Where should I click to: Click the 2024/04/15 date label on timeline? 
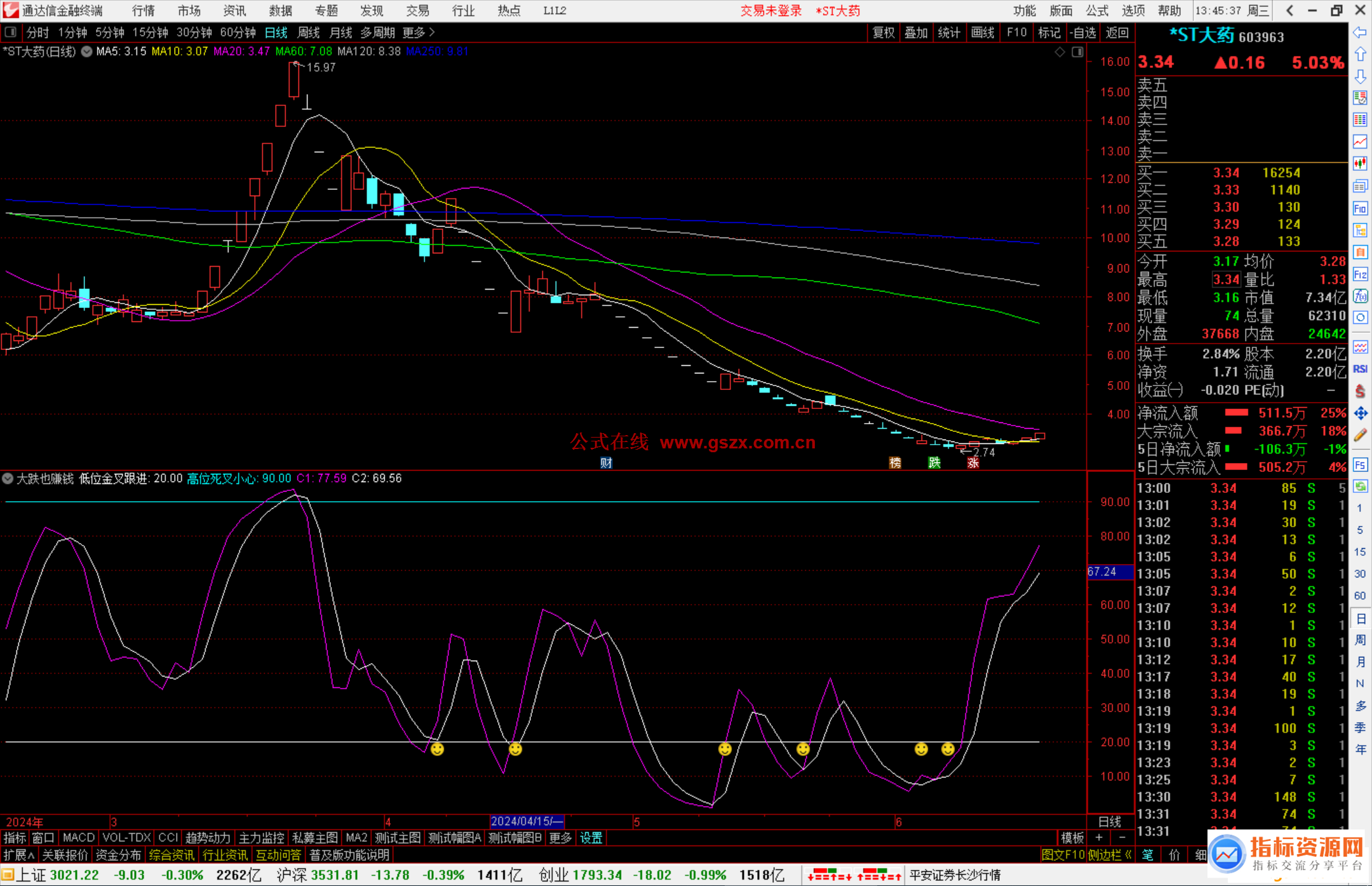click(527, 822)
